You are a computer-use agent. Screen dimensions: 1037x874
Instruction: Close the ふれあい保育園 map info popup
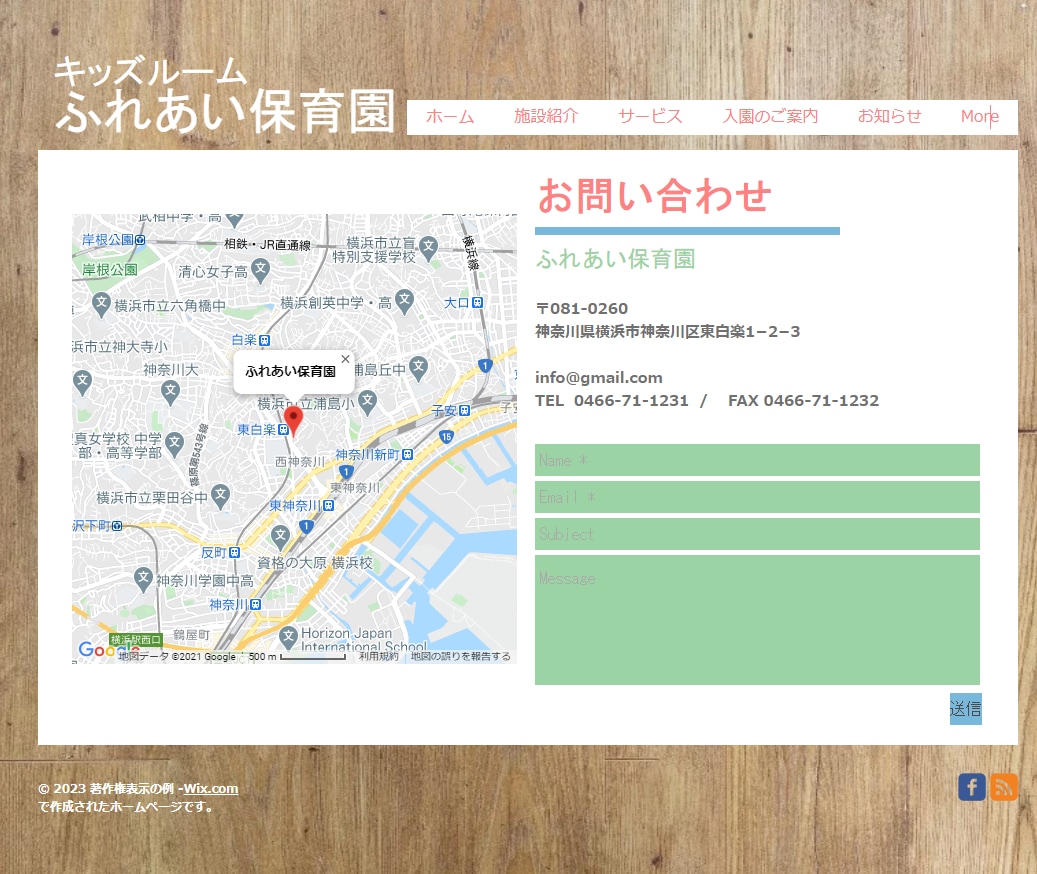coord(345,359)
